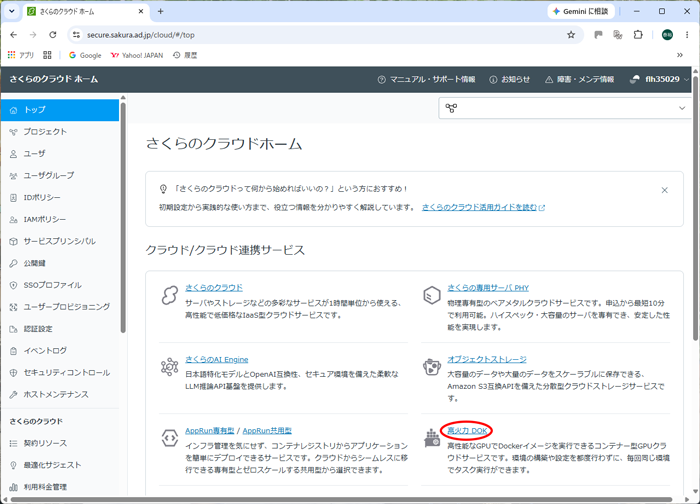Click the ユーザープロビジョニング sync icon
Image resolution: width=700 pixels, height=504 pixels.
(x=13, y=307)
